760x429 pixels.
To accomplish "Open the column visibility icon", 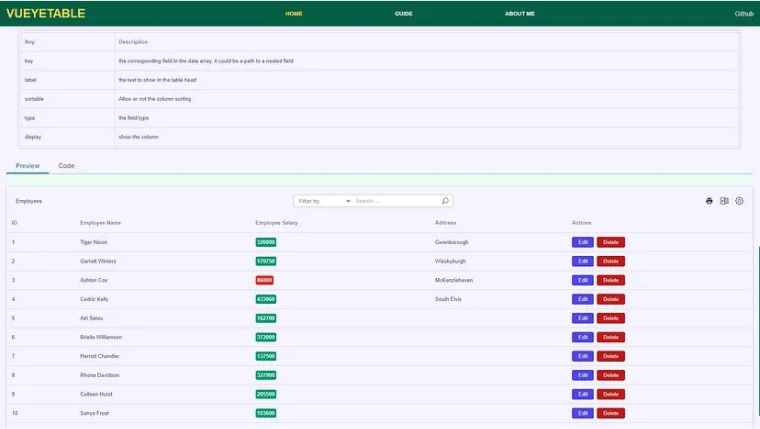I will pyautogui.click(x=724, y=201).
